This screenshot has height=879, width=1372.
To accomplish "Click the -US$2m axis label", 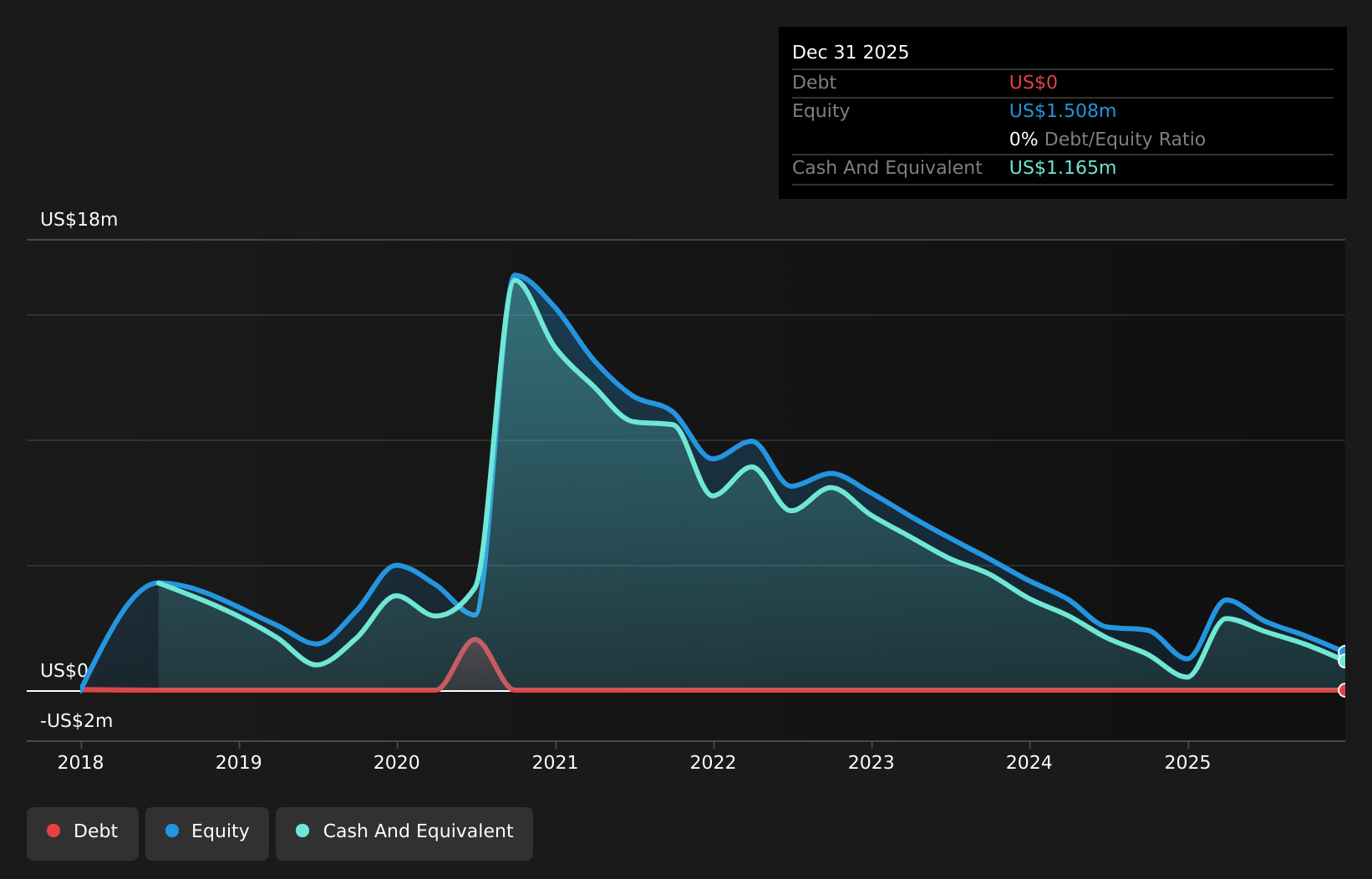I will coord(76,719).
